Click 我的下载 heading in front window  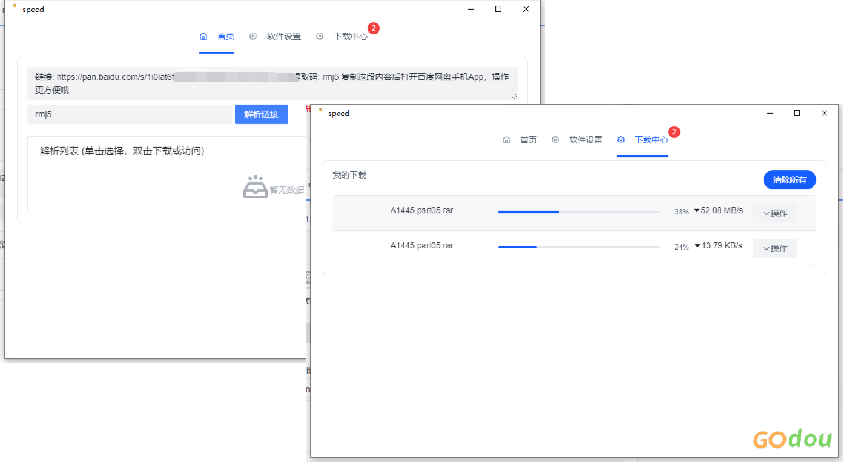tap(349, 175)
